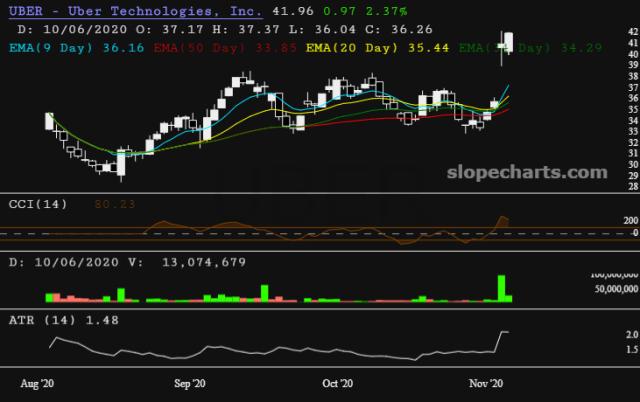Click the gap-up white candle near price 41
Image resolution: width=640 pixels, height=402 pixels.
(508, 42)
